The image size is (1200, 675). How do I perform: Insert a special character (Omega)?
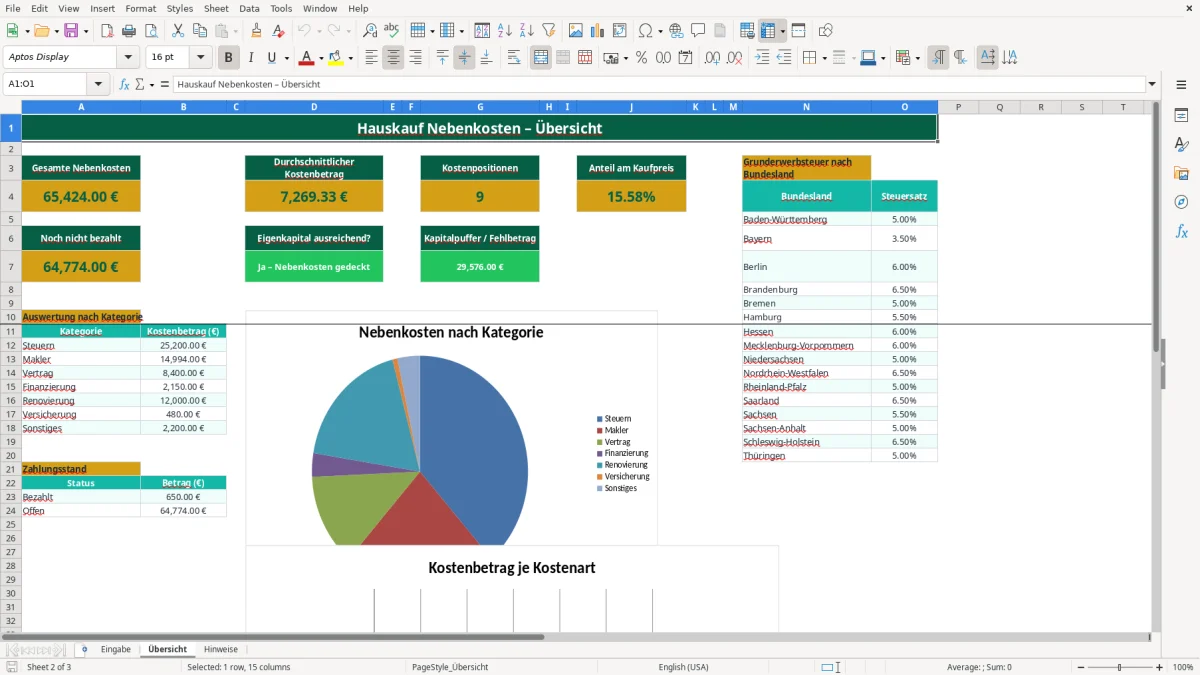point(645,31)
